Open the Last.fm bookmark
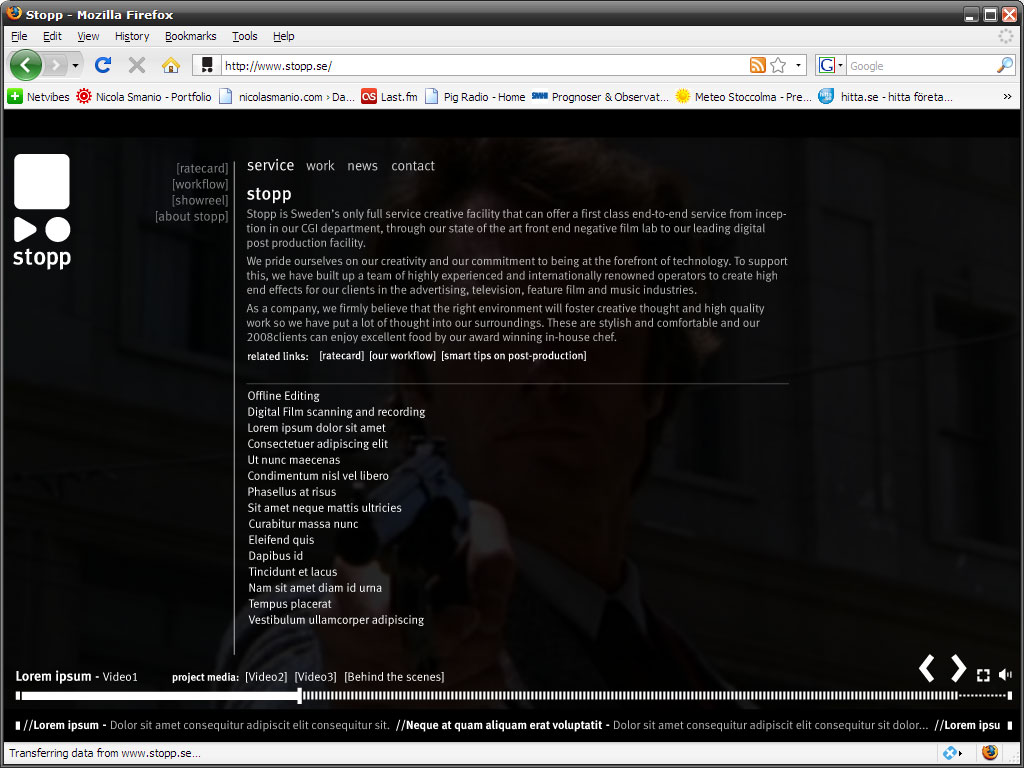Image resolution: width=1024 pixels, height=768 pixels. pos(389,97)
